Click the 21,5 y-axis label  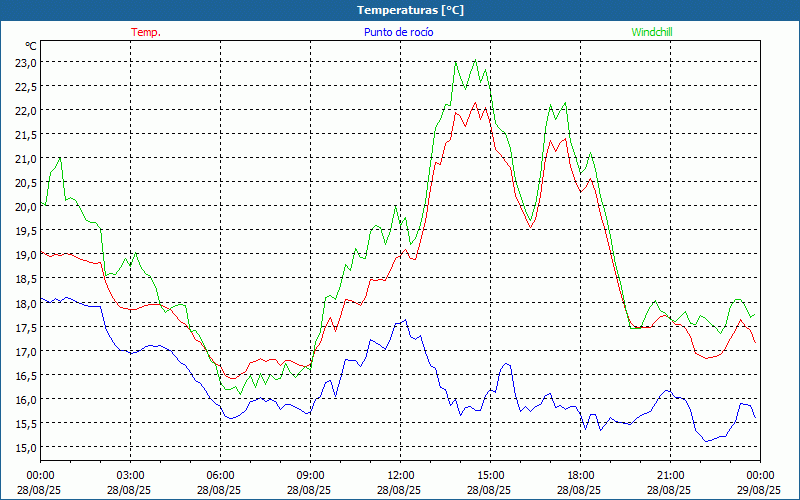point(26,135)
